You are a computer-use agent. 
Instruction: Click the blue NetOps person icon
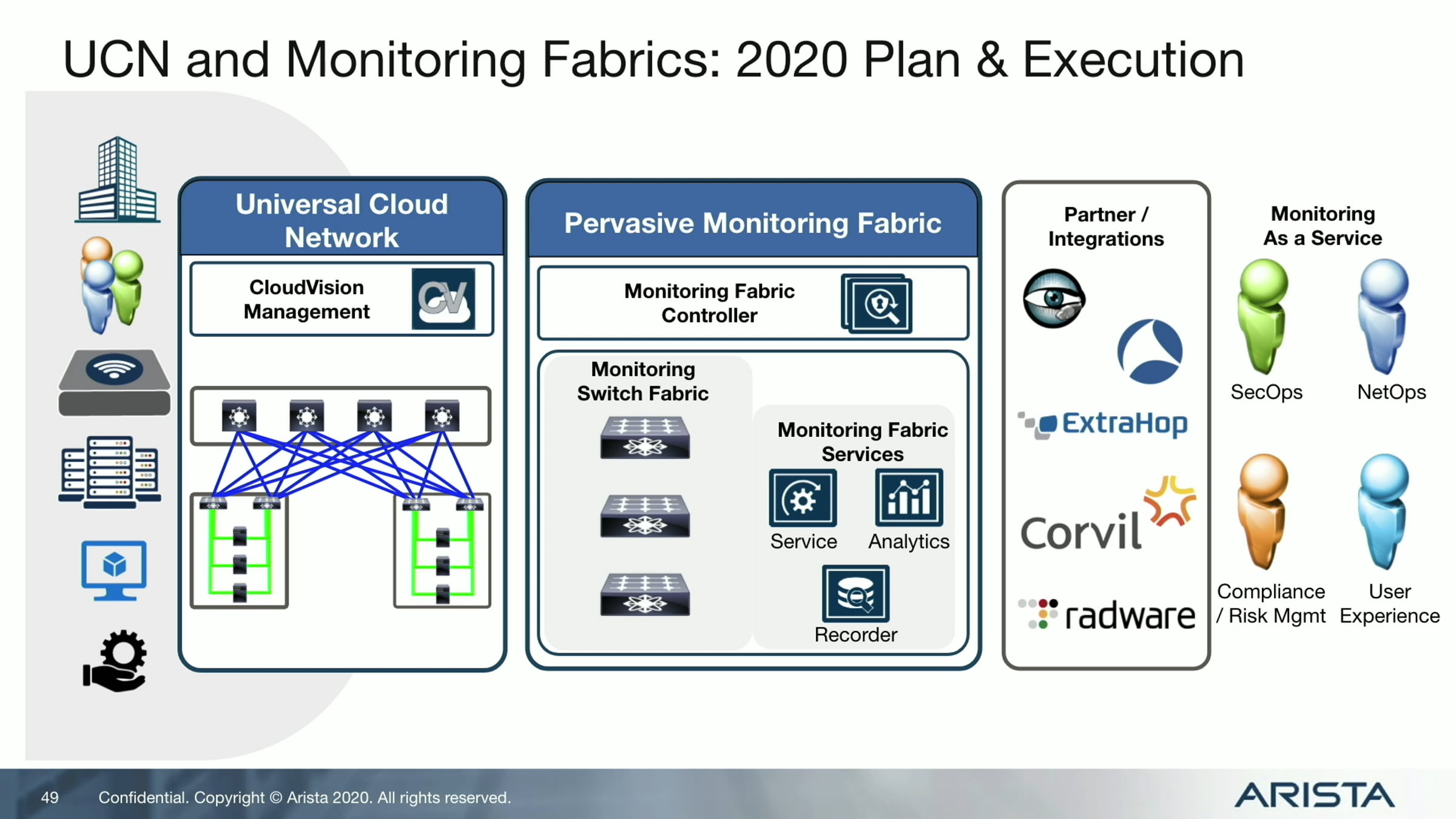coord(1384,317)
